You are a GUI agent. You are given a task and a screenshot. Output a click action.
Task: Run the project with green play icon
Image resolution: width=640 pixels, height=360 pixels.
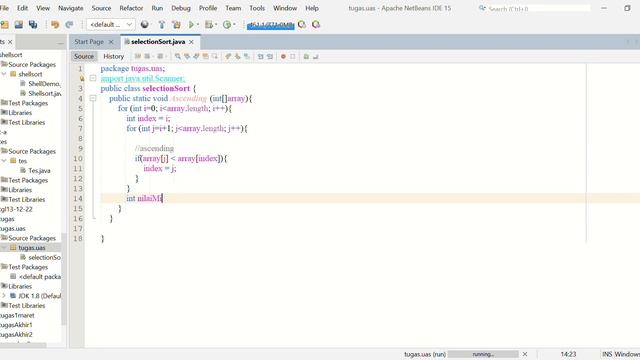(x=191, y=25)
